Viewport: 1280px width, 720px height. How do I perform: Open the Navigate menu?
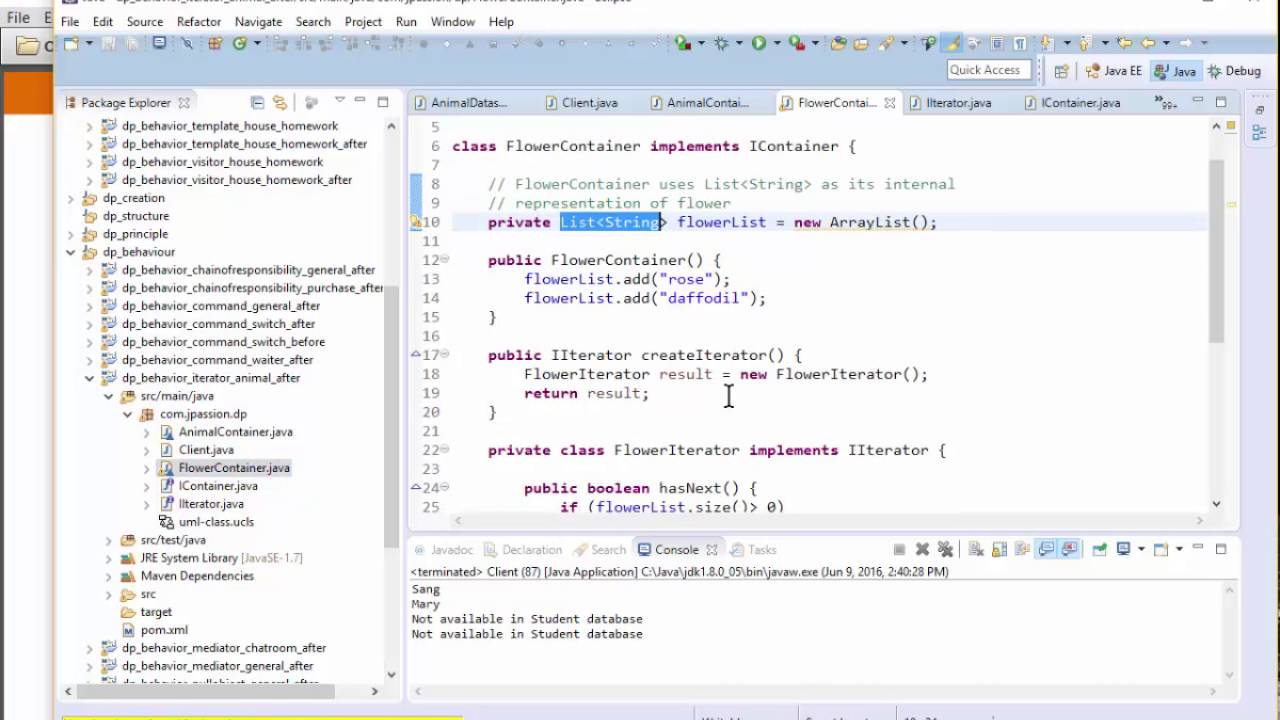(258, 21)
